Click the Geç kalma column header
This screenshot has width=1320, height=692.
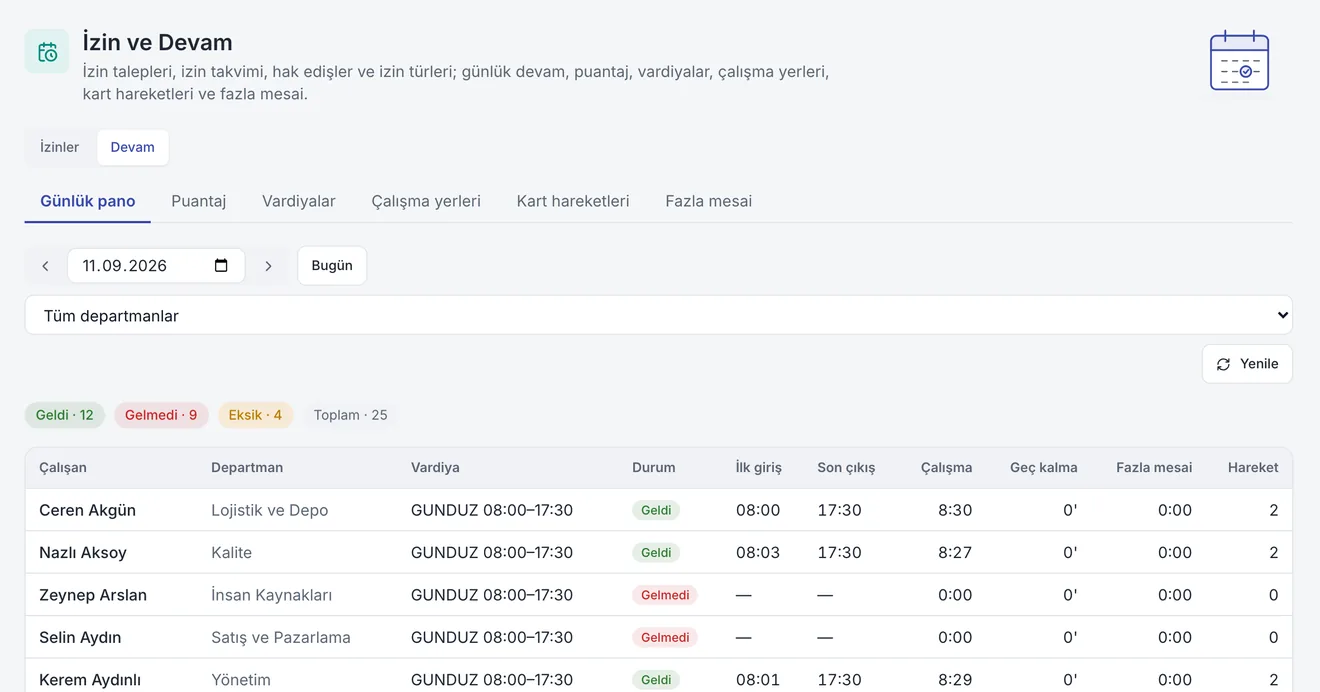(1044, 468)
